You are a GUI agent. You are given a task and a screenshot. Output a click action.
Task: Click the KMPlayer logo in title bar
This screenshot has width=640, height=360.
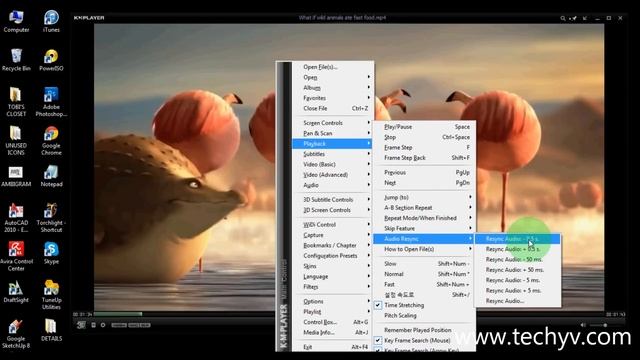(x=89, y=18)
